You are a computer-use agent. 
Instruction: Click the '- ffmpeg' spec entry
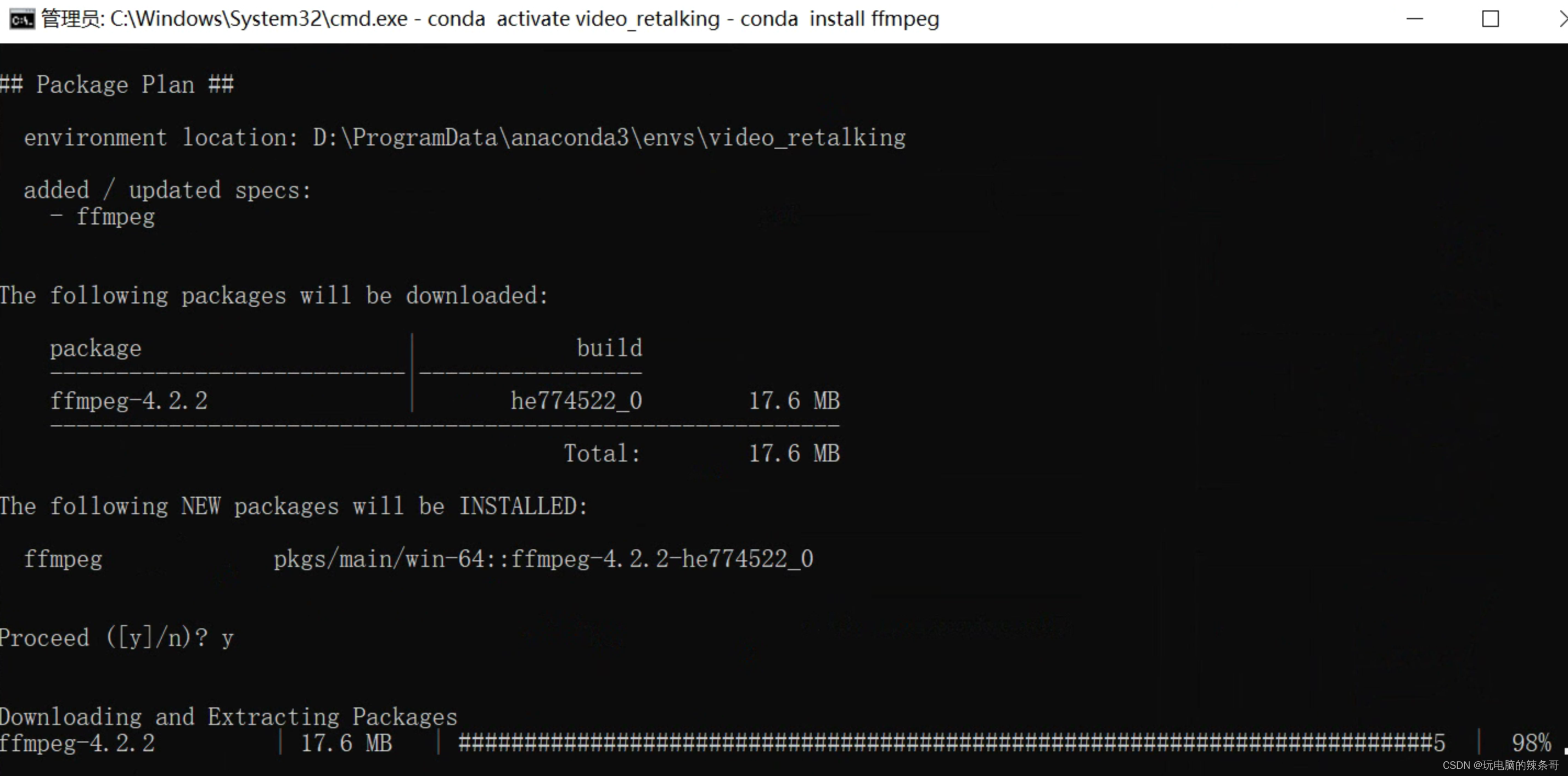click(102, 217)
